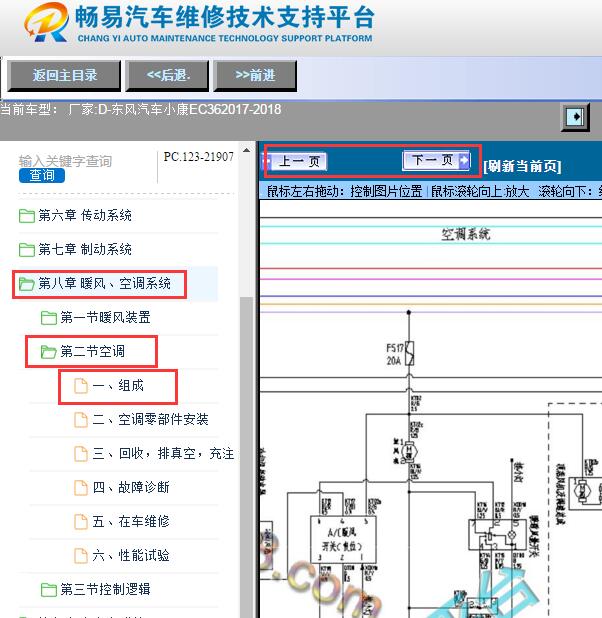The height and width of the screenshot is (618, 602).
Task: Click the 返回主目录 button
Action: [x=64, y=76]
